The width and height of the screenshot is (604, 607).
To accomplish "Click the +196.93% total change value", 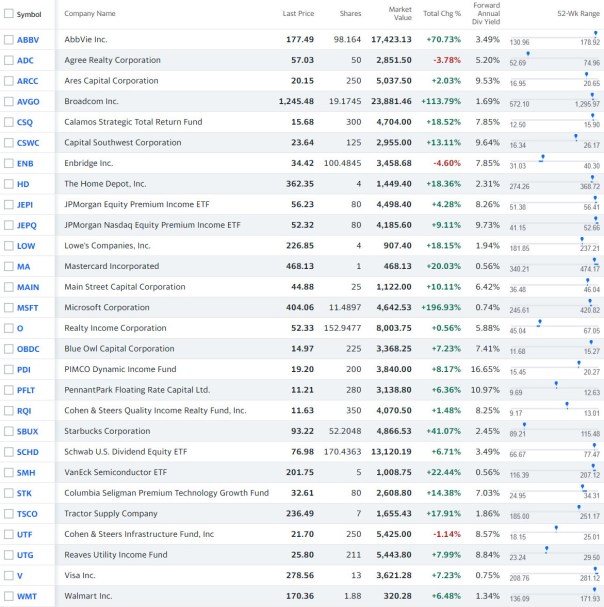I will 441,307.
